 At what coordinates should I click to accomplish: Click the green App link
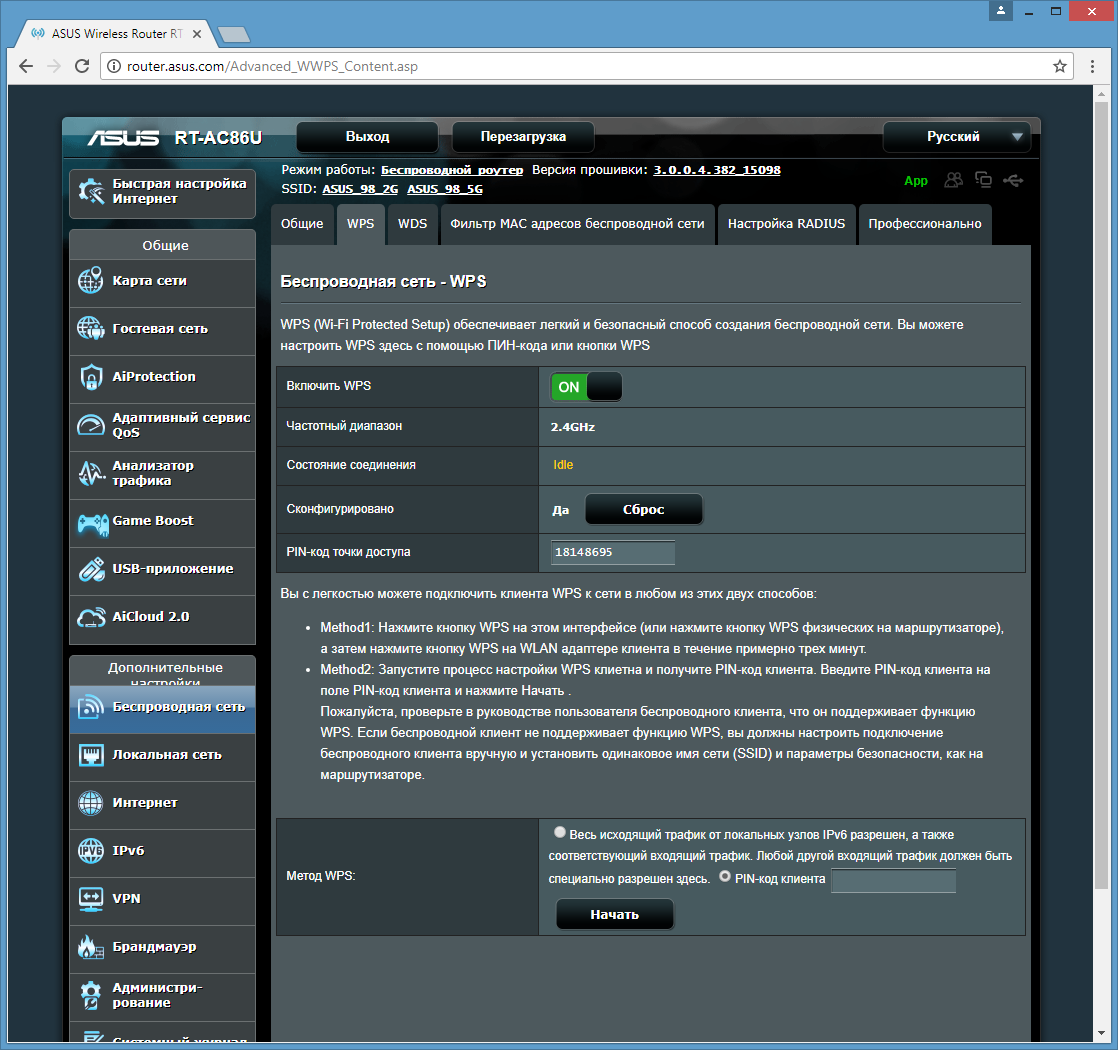(x=916, y=181)
